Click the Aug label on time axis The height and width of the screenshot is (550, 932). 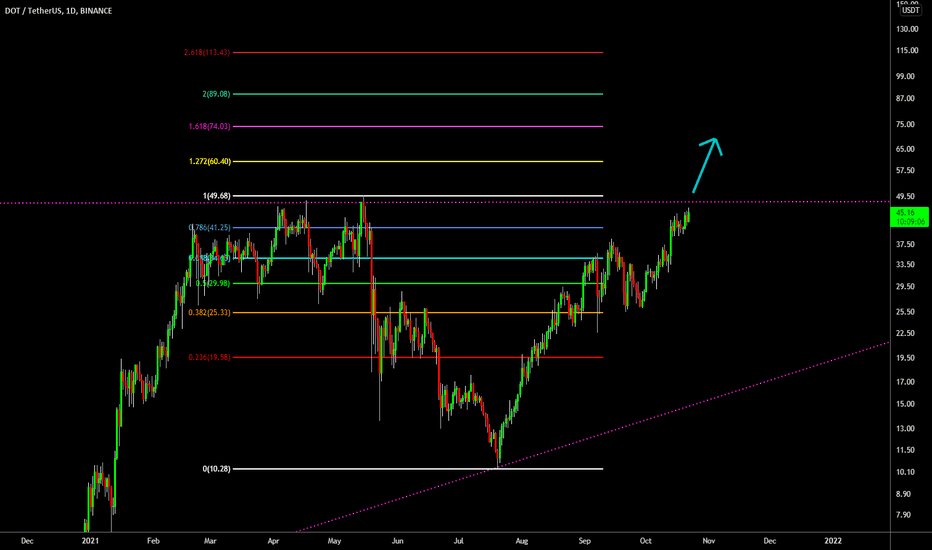coord(521,540)
